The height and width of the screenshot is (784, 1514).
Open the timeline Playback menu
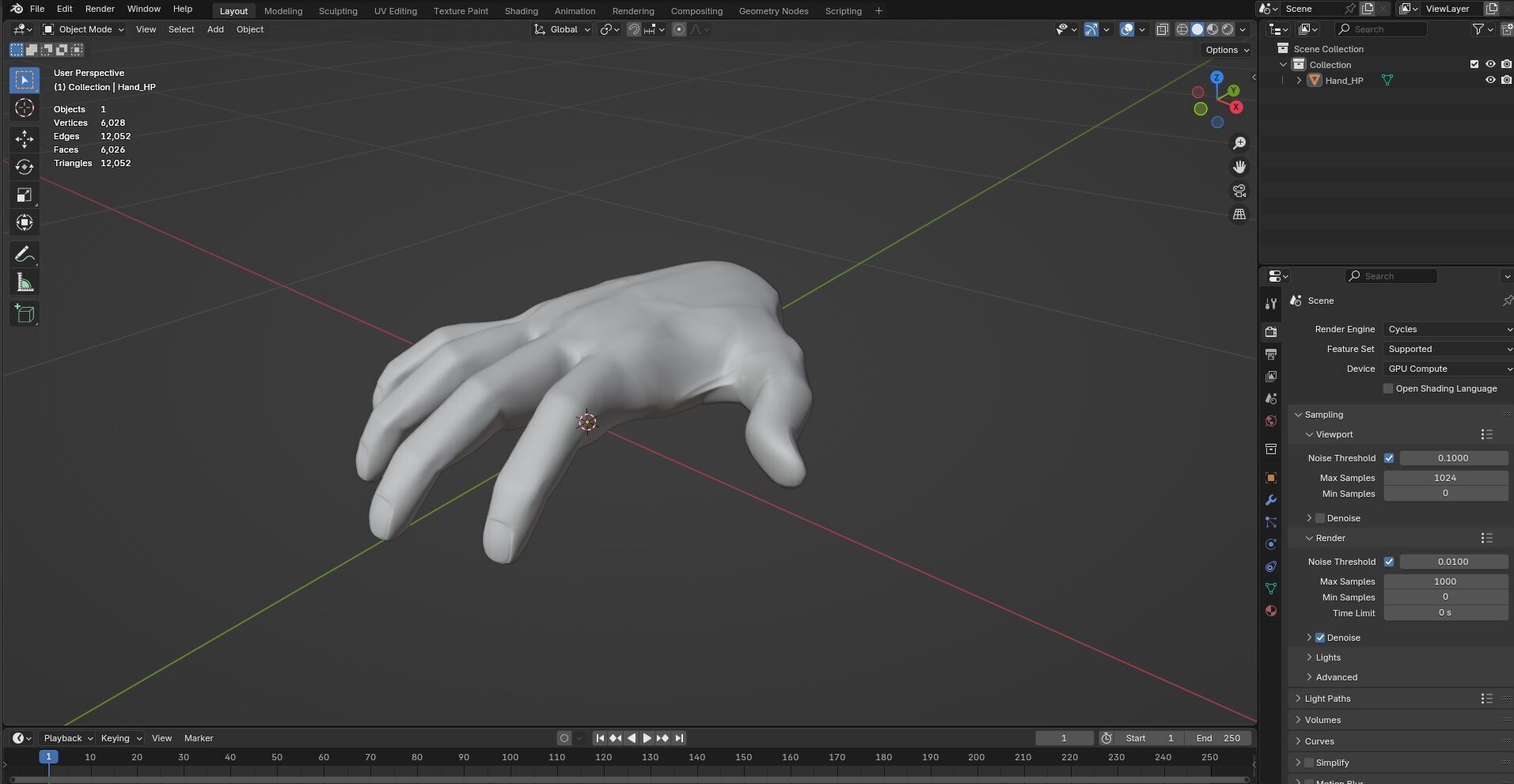(x=68, y=738)
